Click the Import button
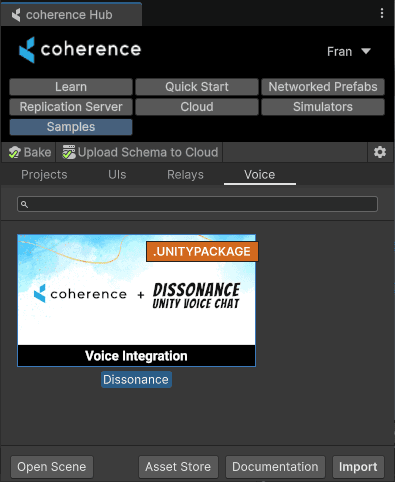Screen dimensions: 395x482 pyautogui.click(x=358, y=467)
